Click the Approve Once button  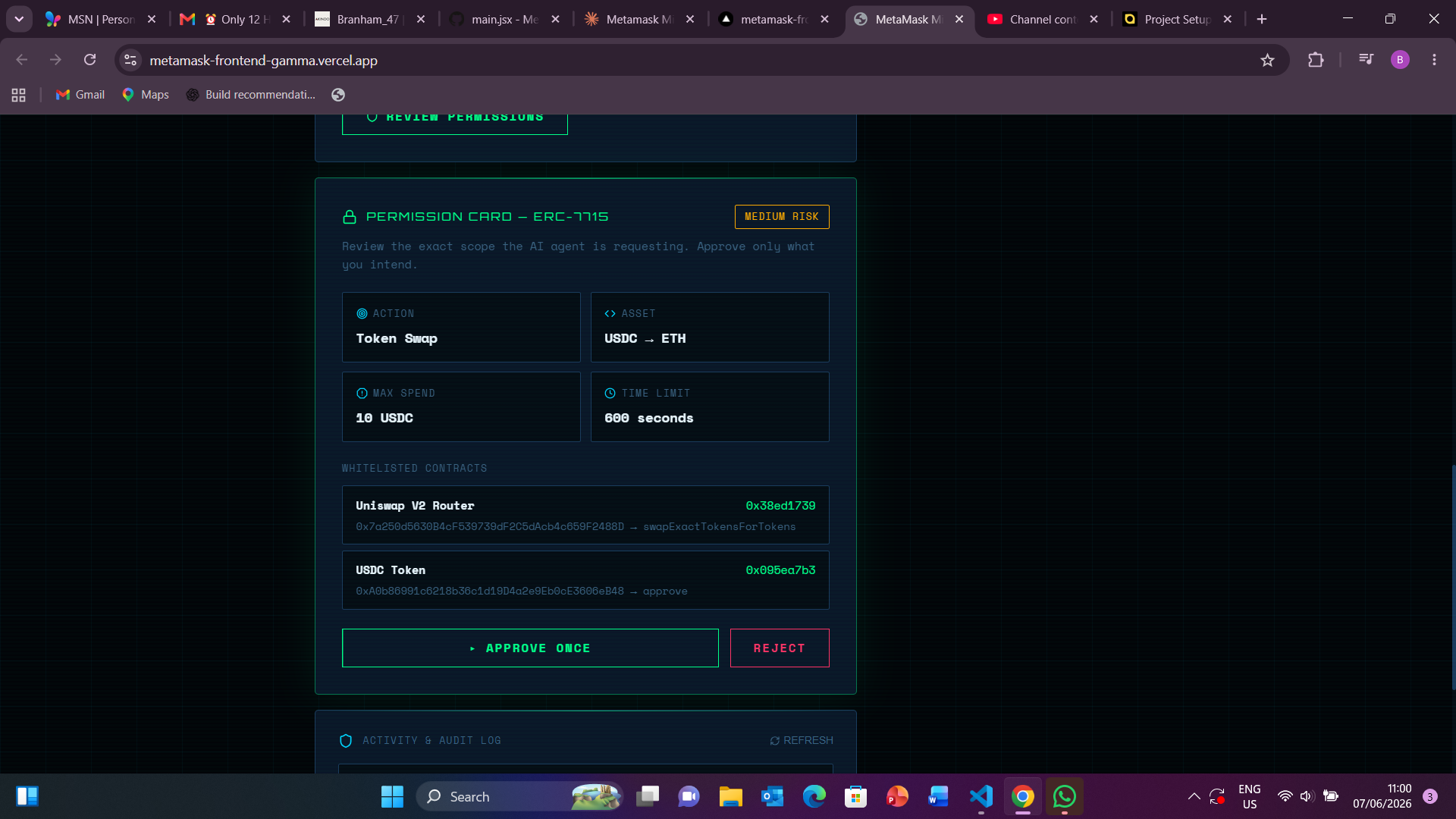point(530,648)
